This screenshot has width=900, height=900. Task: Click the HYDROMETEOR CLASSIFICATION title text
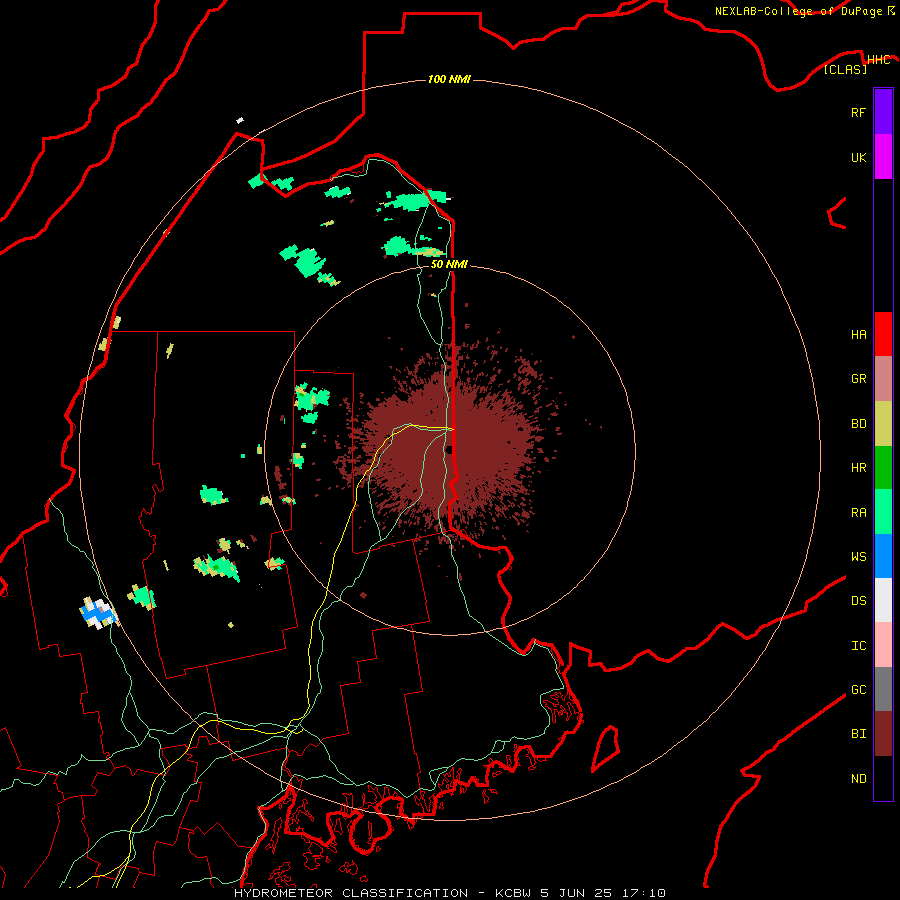(x=351, y=893)
